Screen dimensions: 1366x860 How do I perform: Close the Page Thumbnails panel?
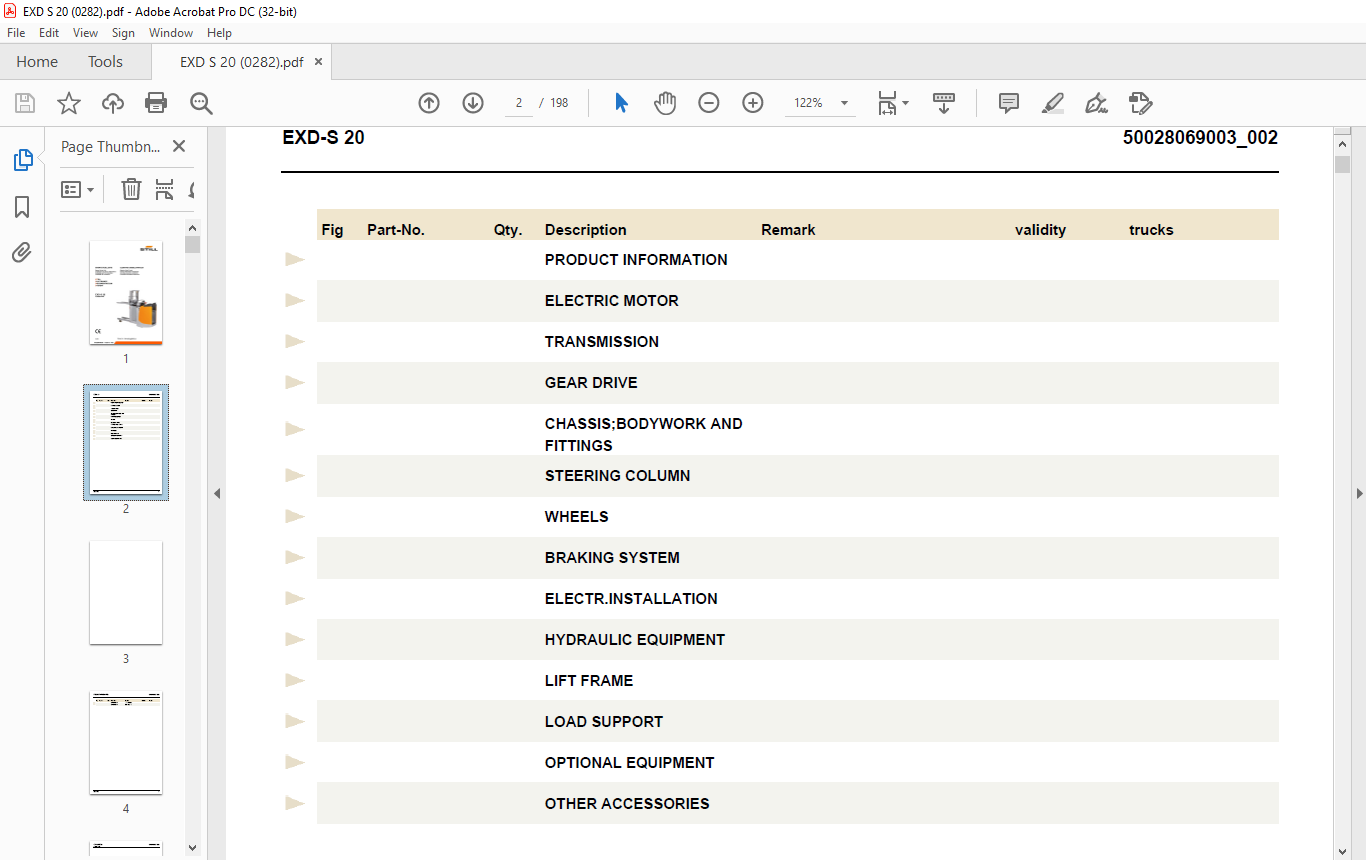(179, 146)
